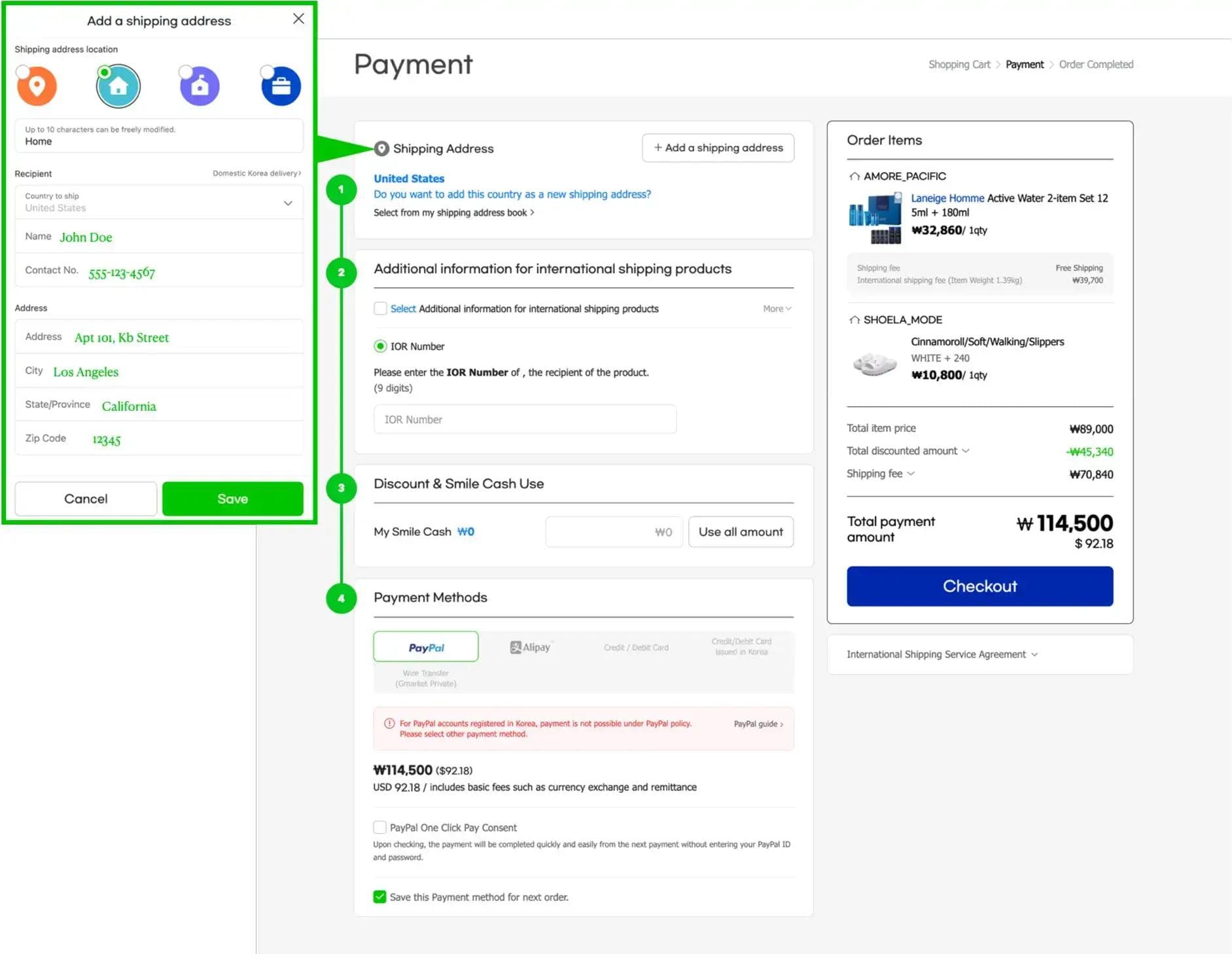Open the Country to ship dropdown

click(x=288, y=203)
